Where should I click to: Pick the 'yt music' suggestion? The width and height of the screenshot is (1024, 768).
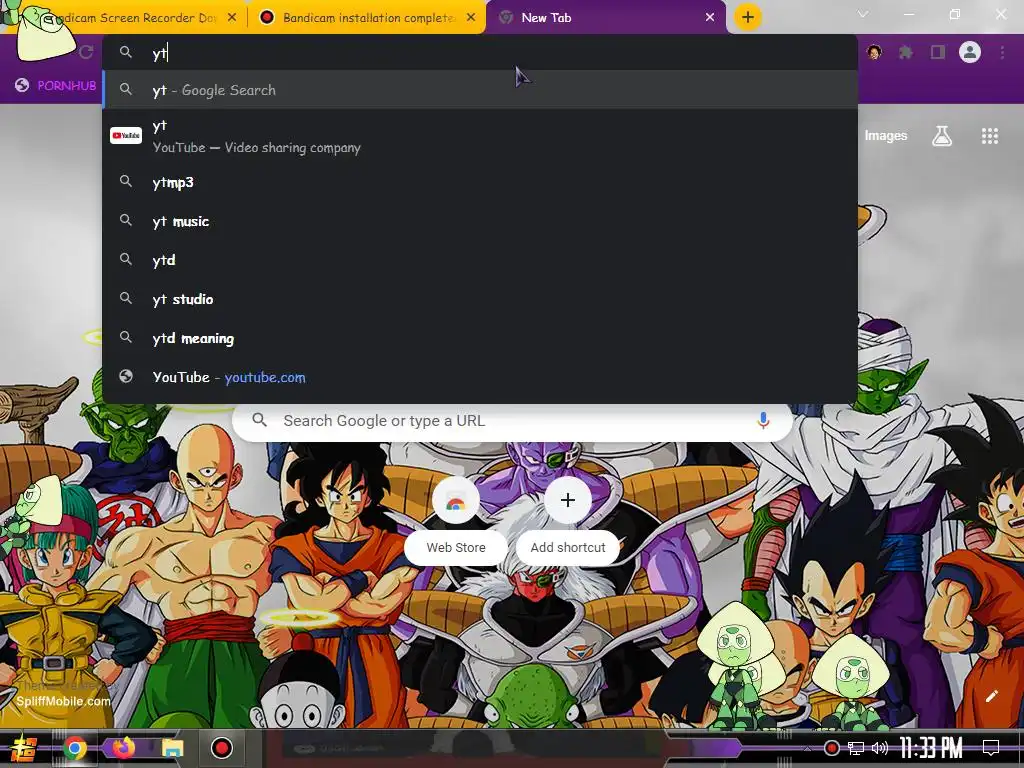(x=479, y=221)
